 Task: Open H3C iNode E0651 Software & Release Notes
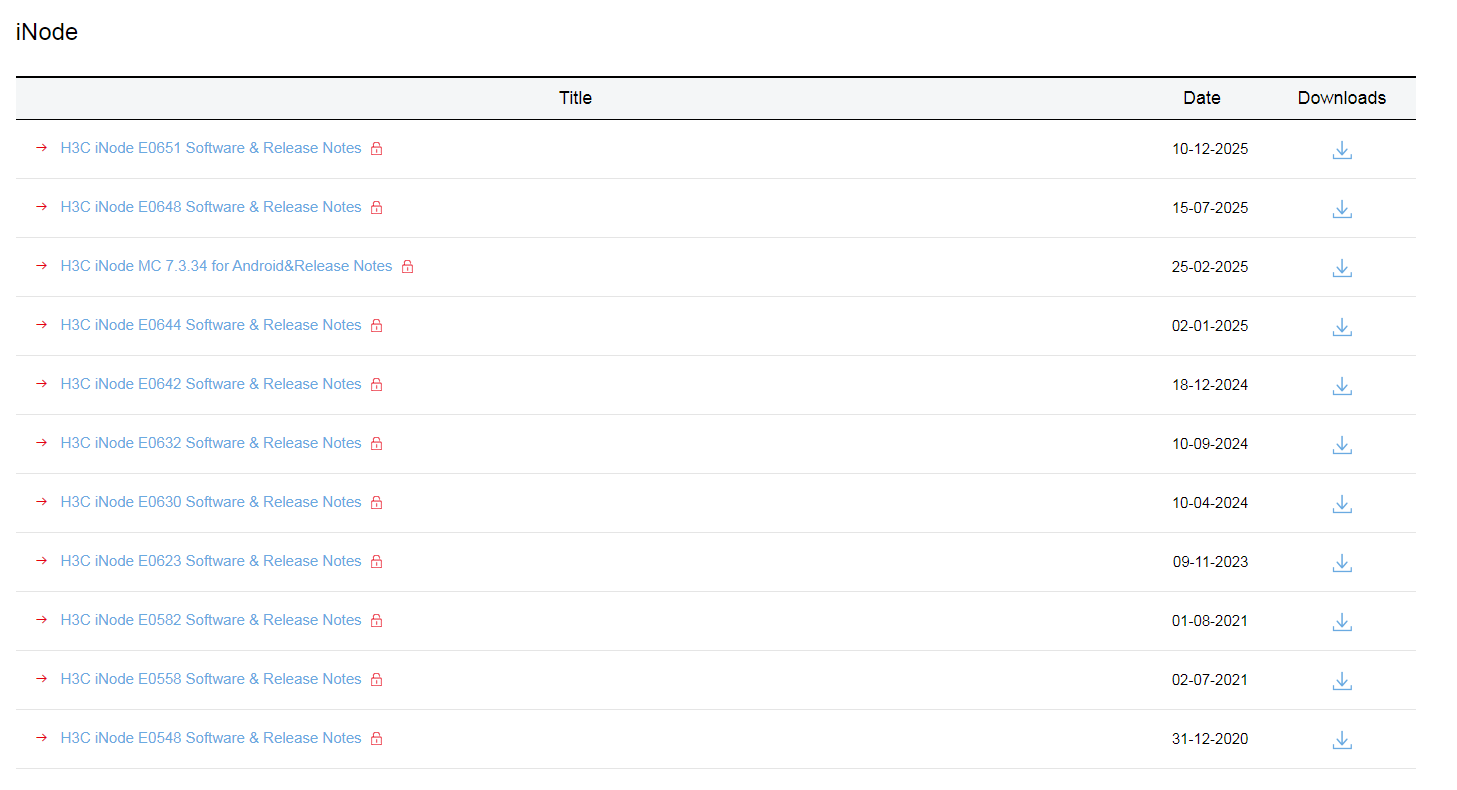click(211, 148)
